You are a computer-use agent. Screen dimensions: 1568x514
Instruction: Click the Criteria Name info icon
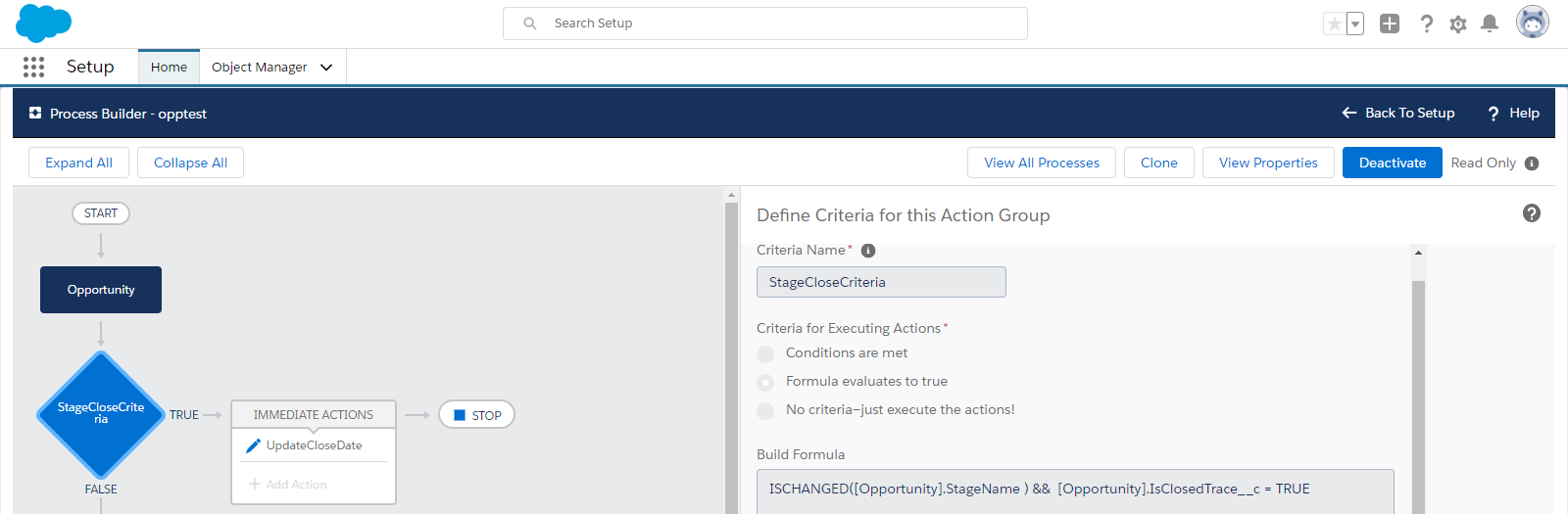click(868, 251)
